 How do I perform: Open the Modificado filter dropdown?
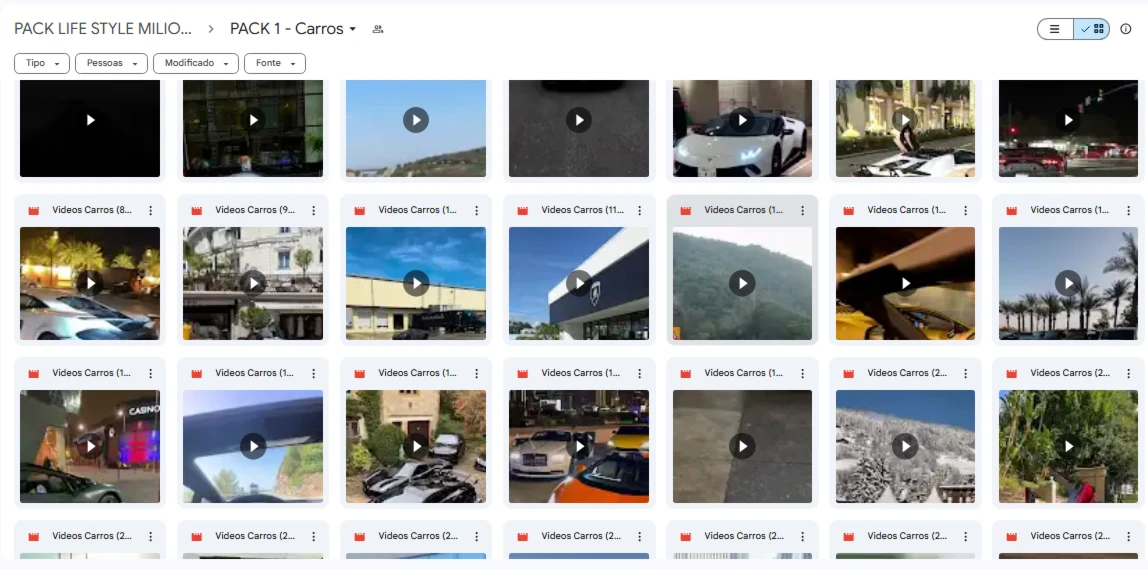(195, 64)
